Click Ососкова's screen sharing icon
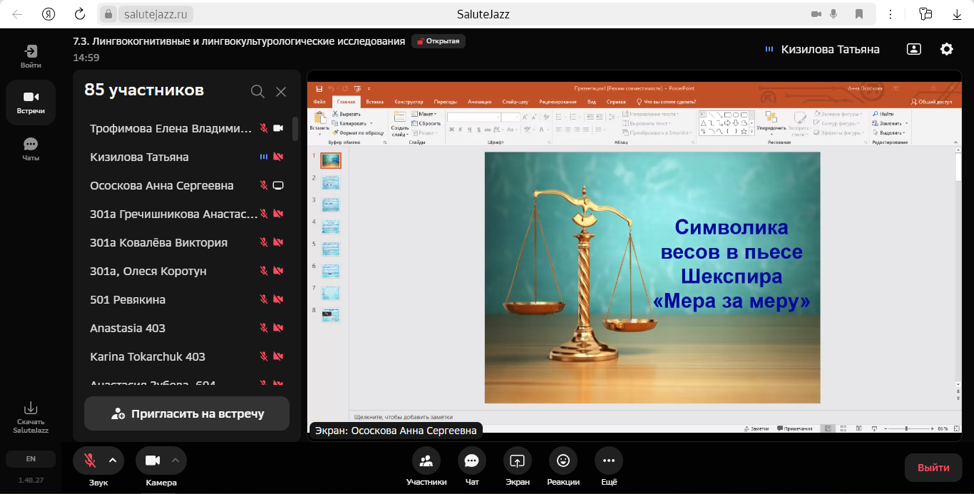 pyautogui.click(x=278, y=185)
